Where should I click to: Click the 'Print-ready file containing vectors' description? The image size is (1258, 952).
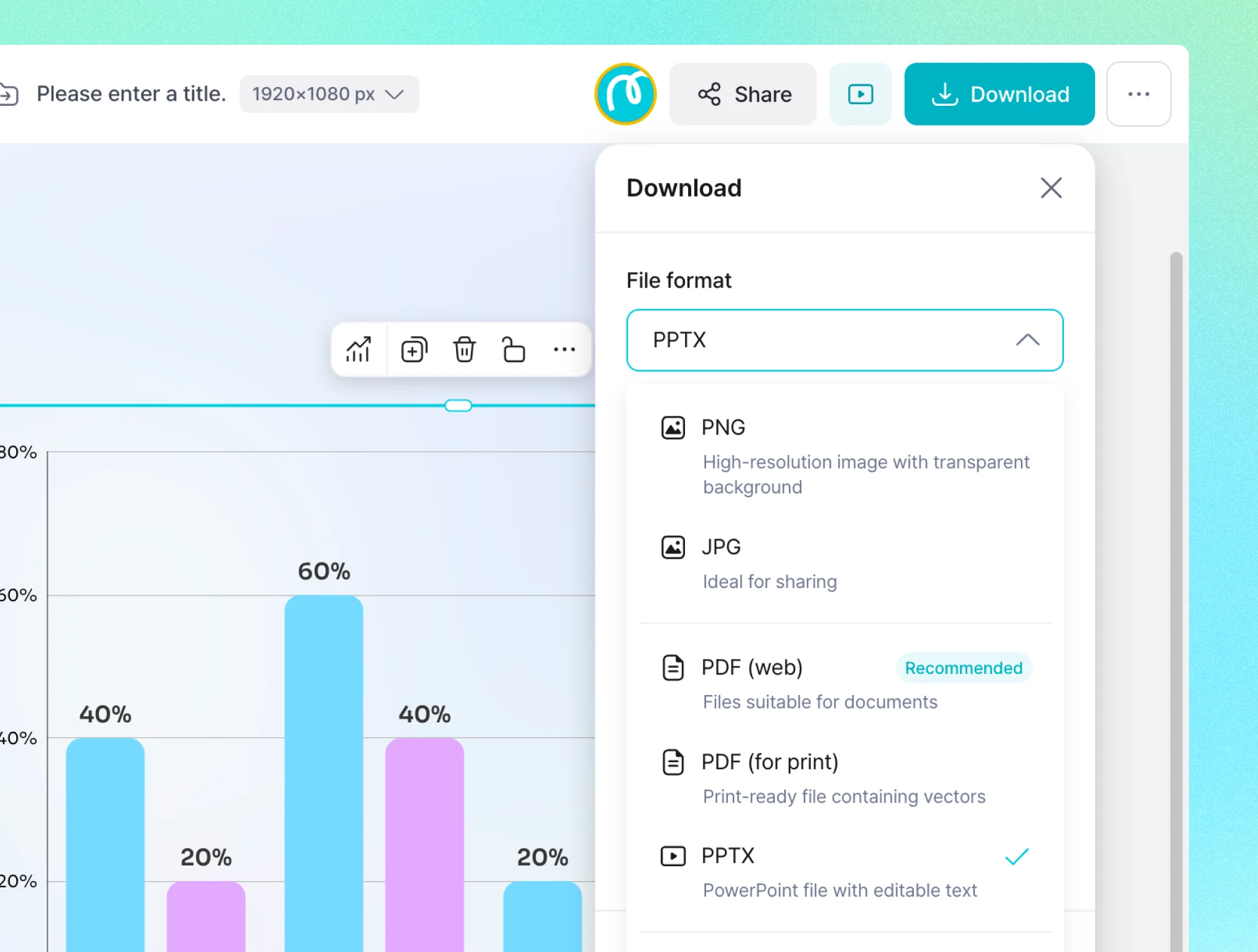click(x=844, y=796)
